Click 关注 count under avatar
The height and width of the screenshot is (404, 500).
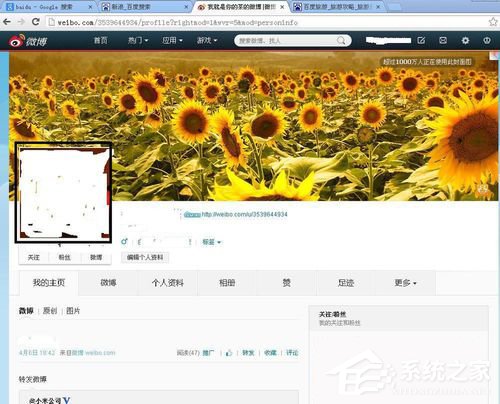point(34,257)
